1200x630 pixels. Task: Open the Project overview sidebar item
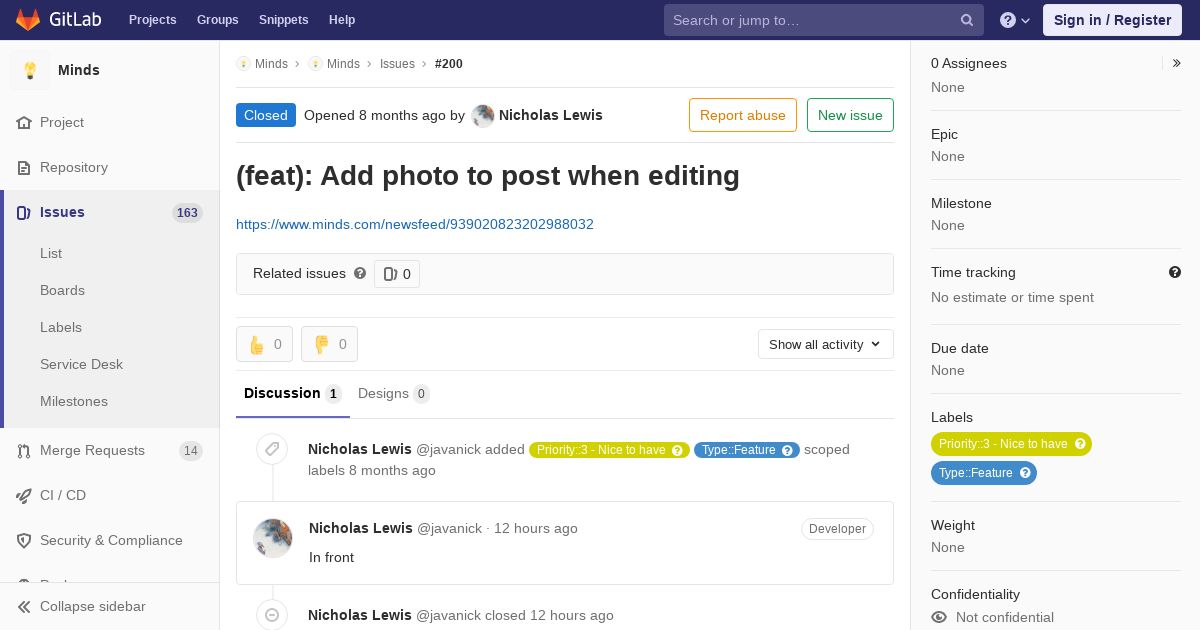pos(62,122)
